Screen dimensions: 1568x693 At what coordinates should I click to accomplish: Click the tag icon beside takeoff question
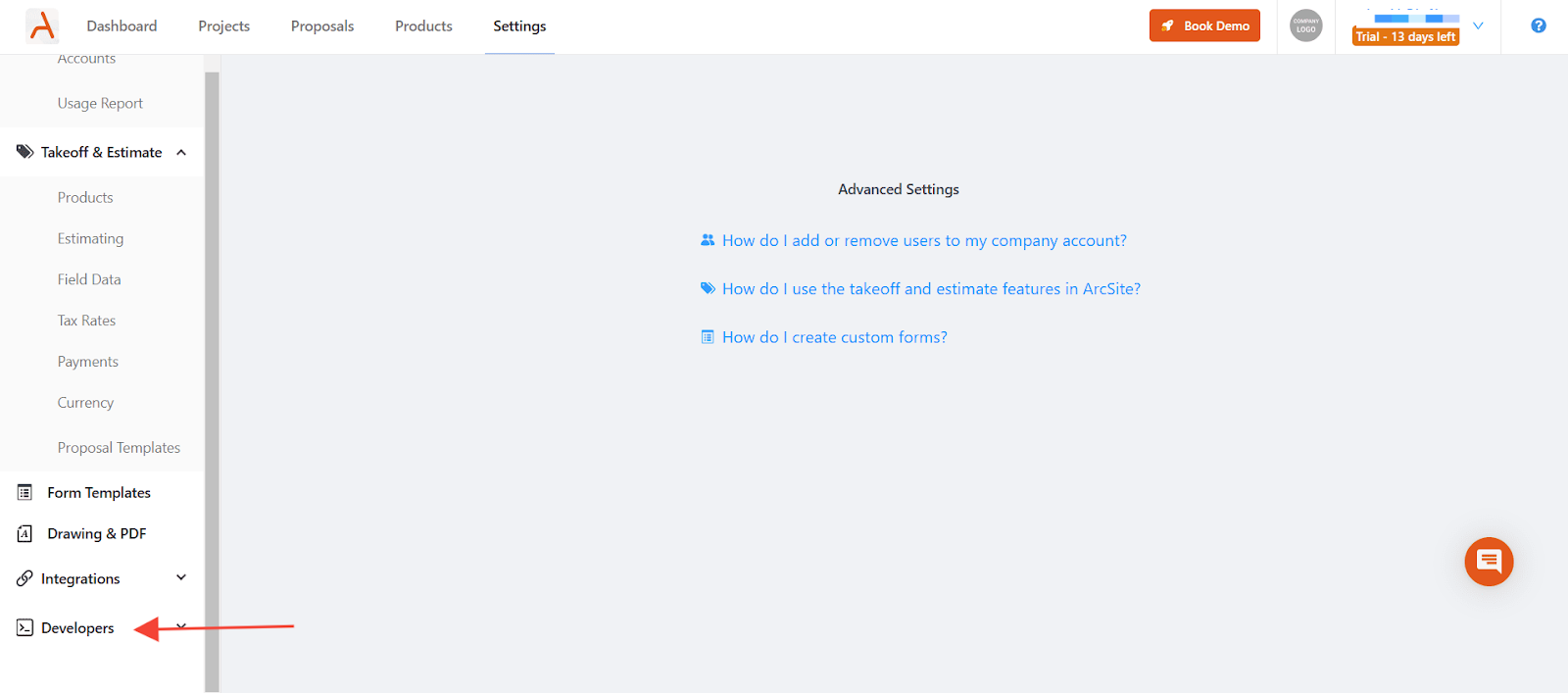(708, 288)
